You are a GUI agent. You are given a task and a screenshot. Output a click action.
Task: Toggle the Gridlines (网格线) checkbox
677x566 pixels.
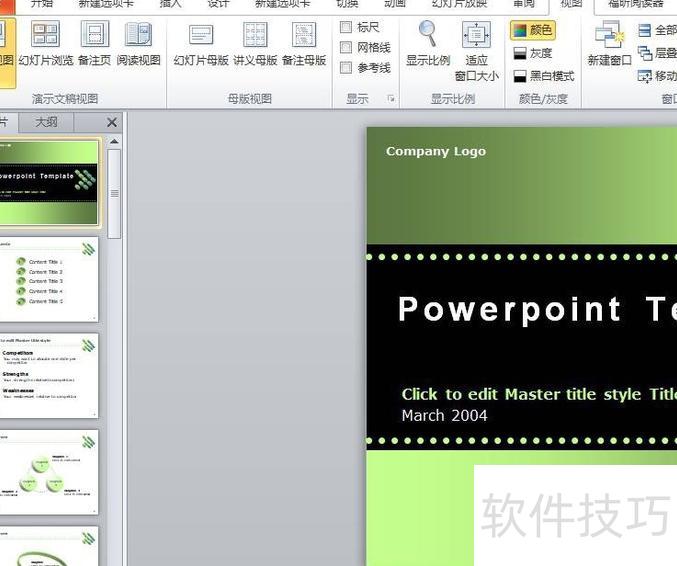[347, 47]
